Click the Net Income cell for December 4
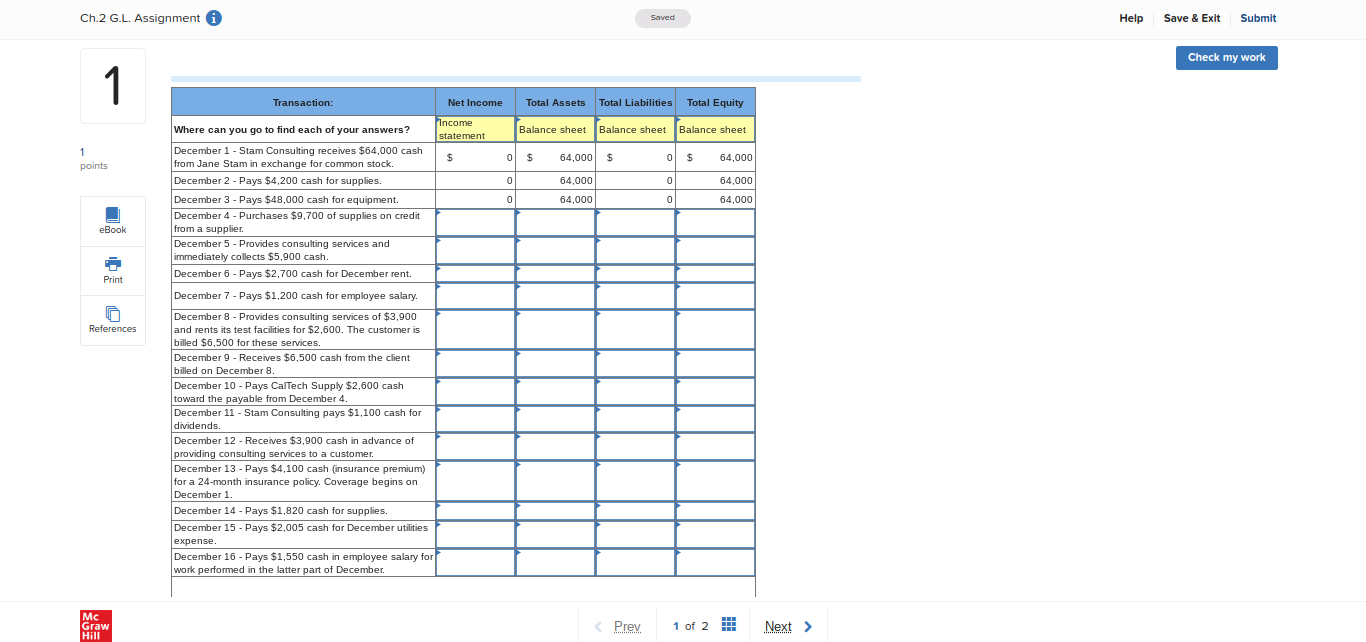The height and width of the screenshot is (642, 1366). point(474,221)
